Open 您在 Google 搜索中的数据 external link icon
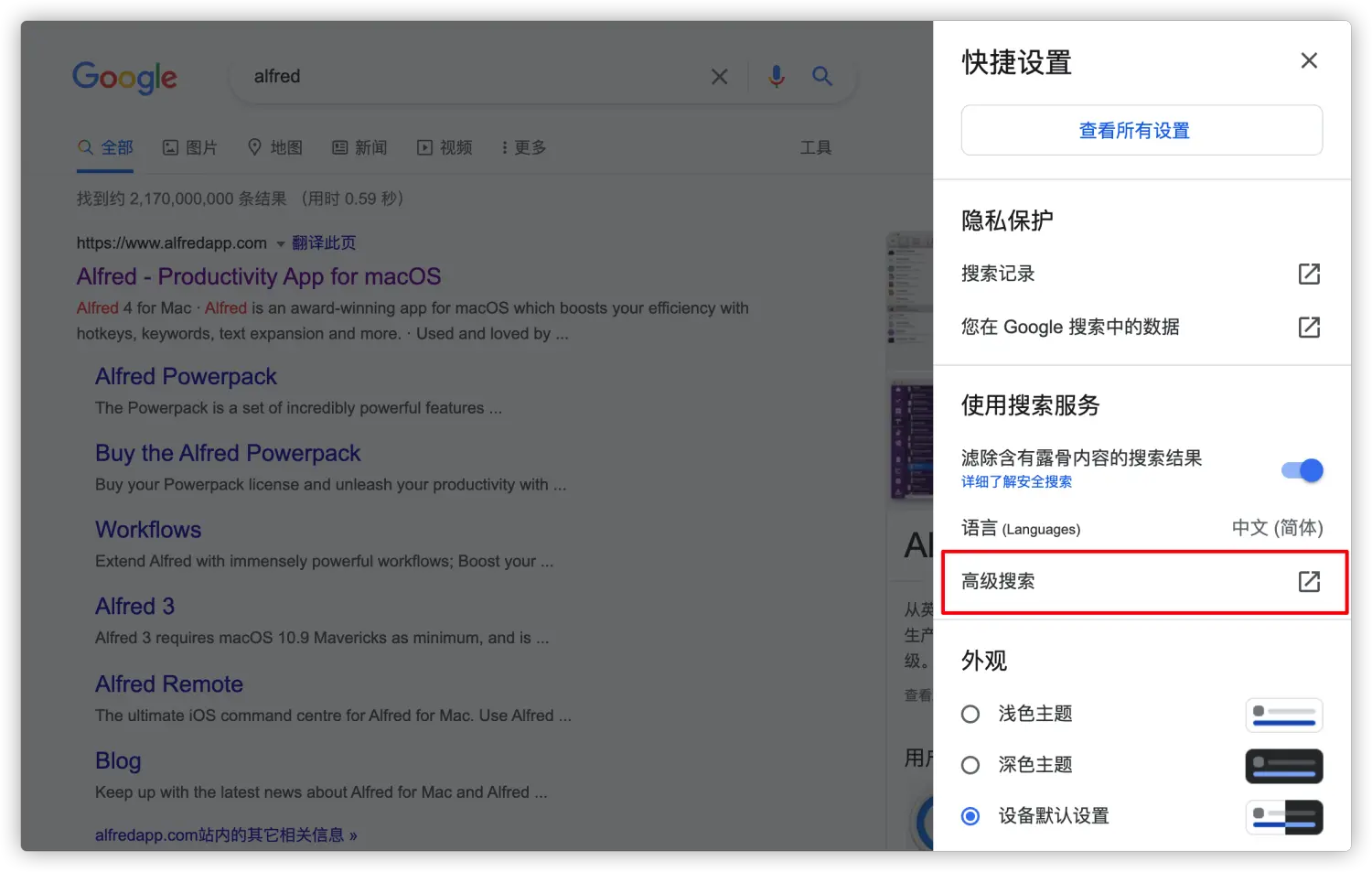The height and width of the screenshot is (872, 1372). click(x=1309, y=327)
